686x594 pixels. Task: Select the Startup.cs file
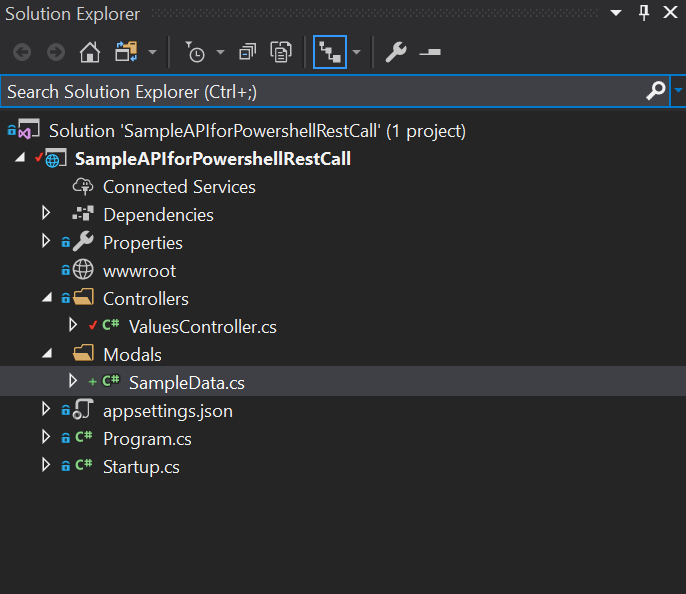(x=141, y=467)
